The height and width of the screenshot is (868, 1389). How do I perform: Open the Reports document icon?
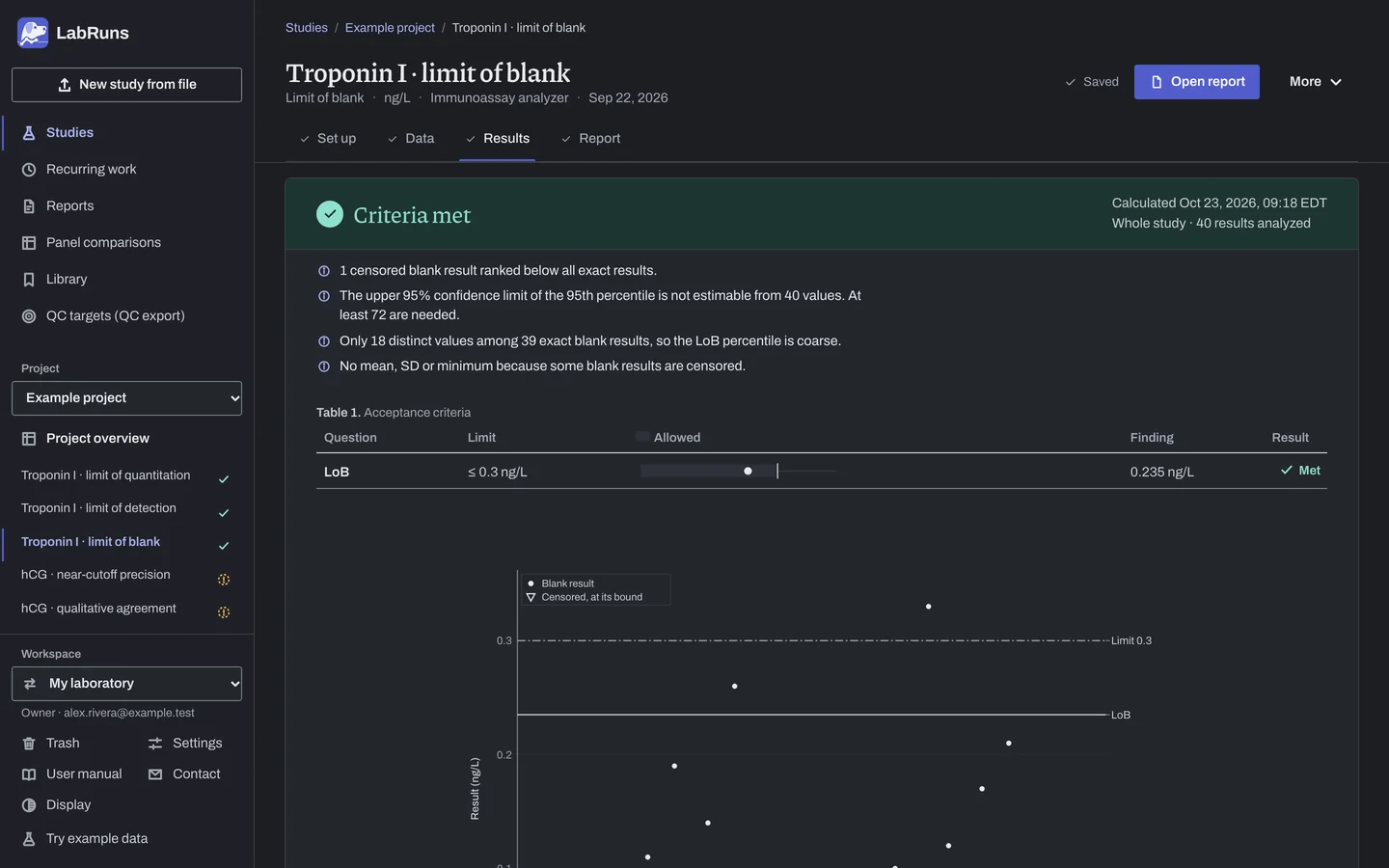pos(29,206)
